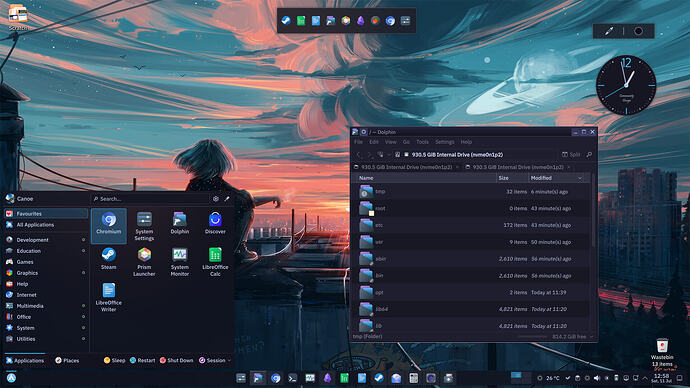The image size is (690, 388).
Task: Open the Scratch desktop icon
Action: pos(18,18)
